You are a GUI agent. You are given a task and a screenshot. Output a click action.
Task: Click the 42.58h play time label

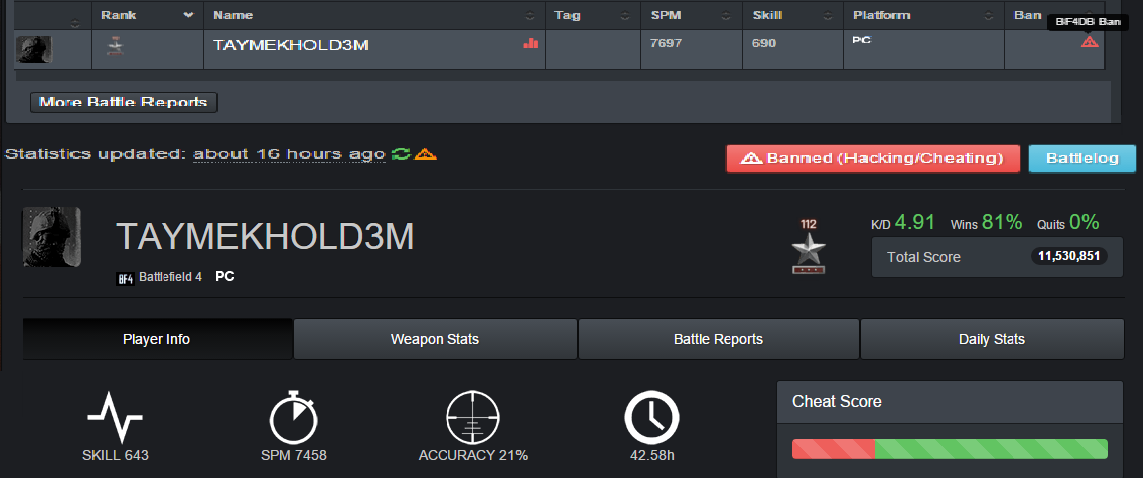click(x=652, y=456)
